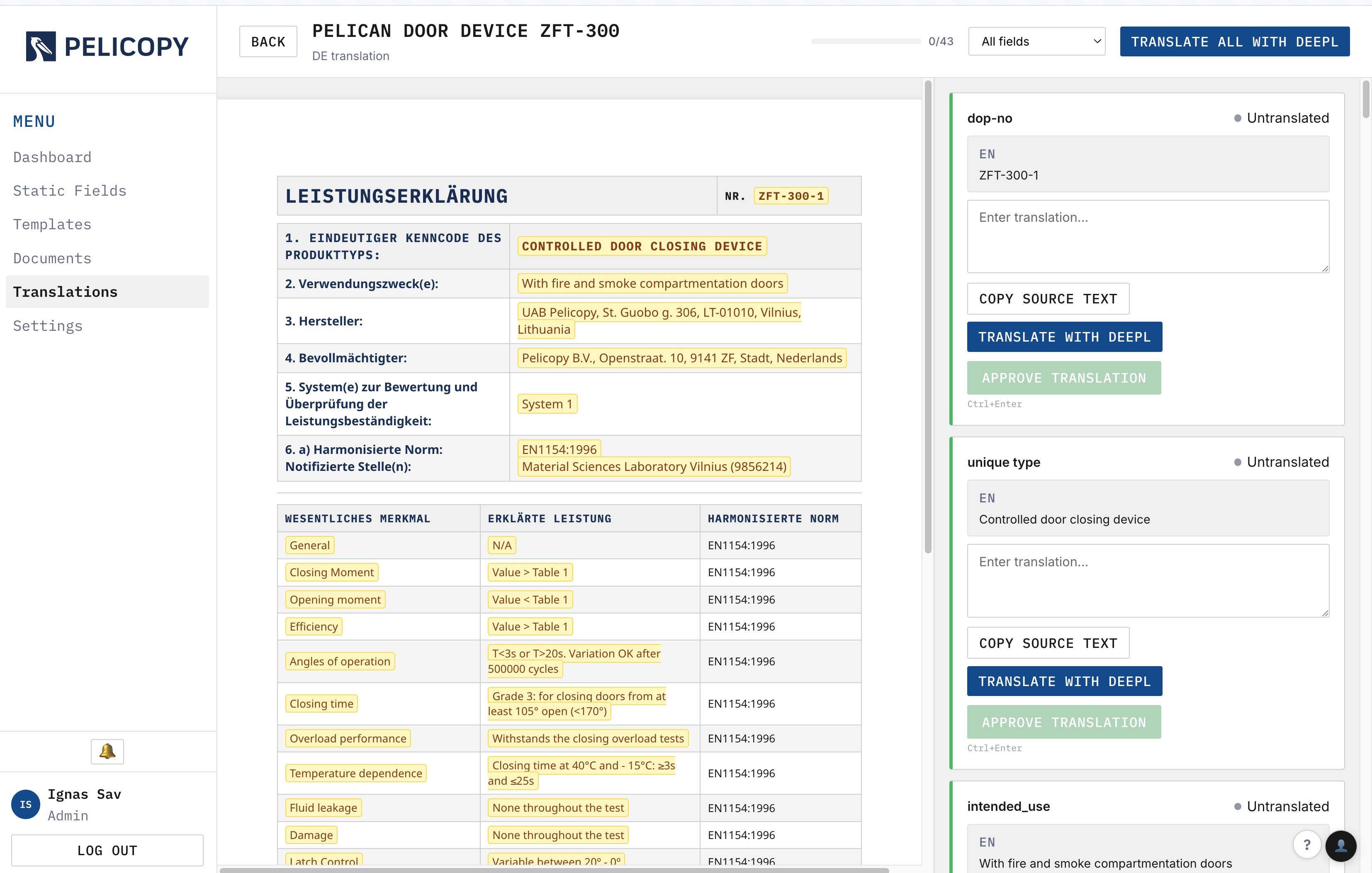Click the IS user avatar

tap(26, 804)
